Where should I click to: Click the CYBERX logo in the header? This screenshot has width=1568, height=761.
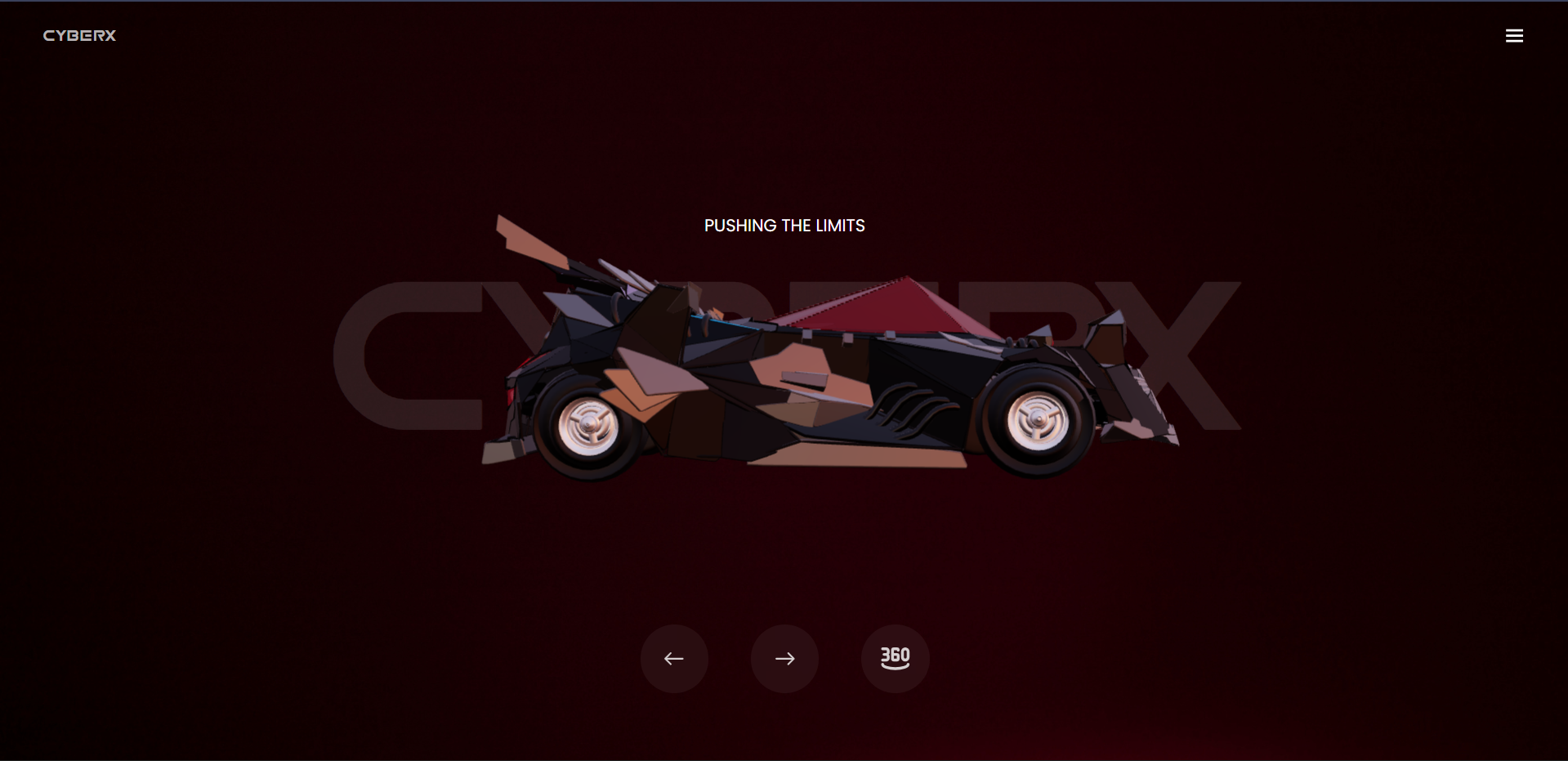click(79, 36)
